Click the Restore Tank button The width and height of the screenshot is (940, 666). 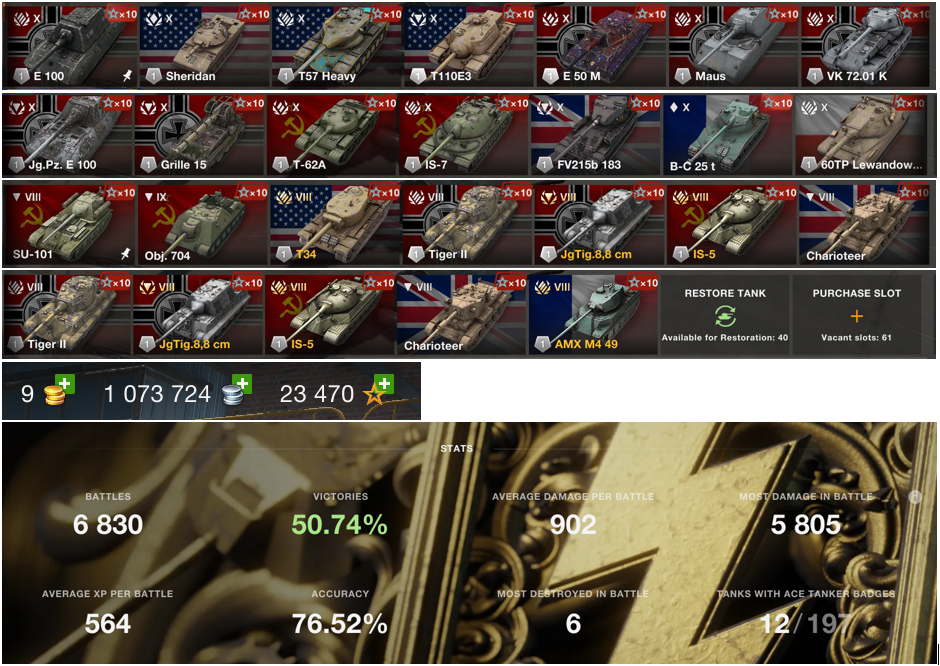tap(725, 315)
